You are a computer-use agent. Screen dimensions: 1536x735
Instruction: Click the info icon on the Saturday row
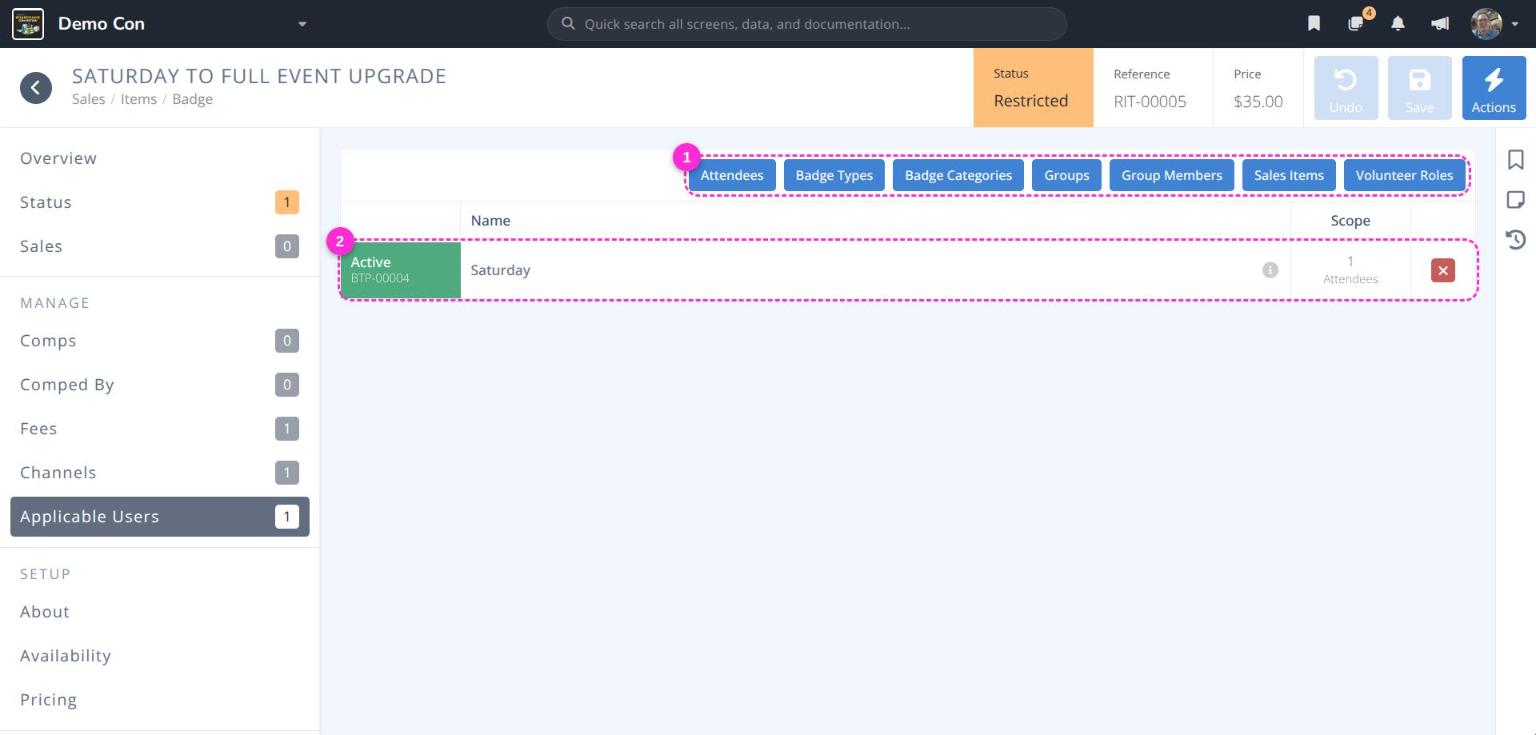(1270, 270)
